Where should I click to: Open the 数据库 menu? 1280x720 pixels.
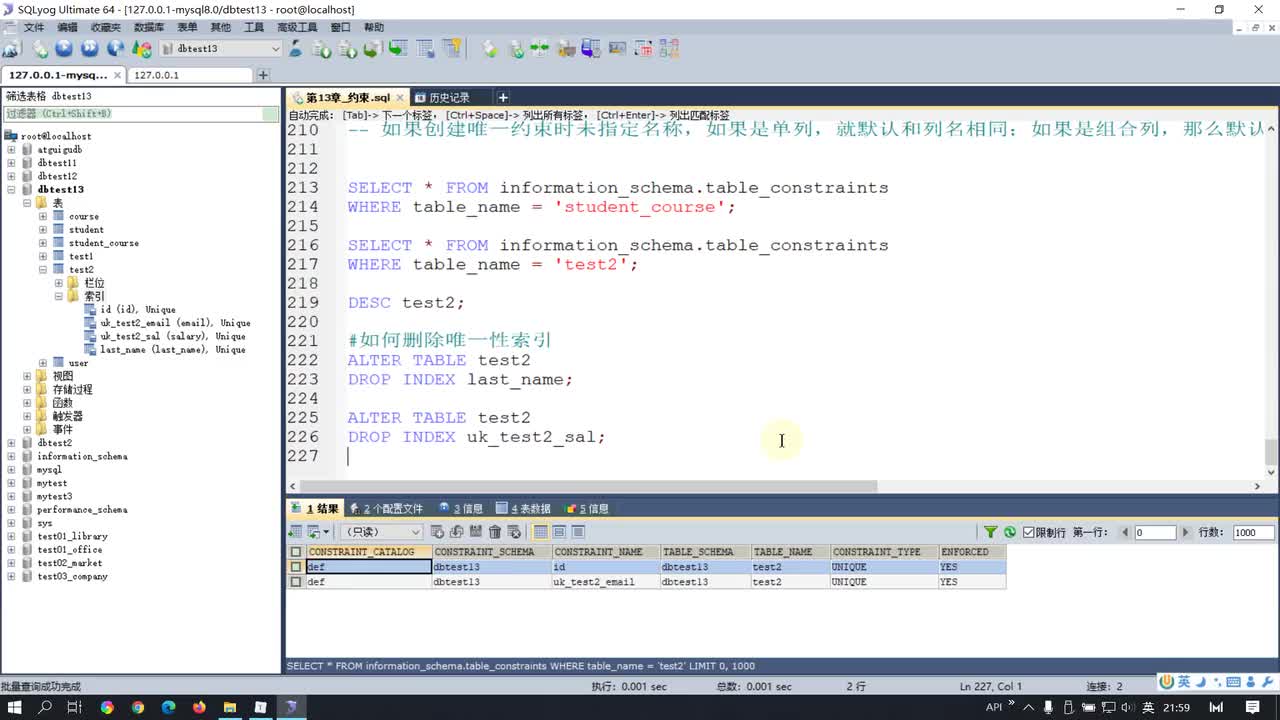click(x=149, y=27)
